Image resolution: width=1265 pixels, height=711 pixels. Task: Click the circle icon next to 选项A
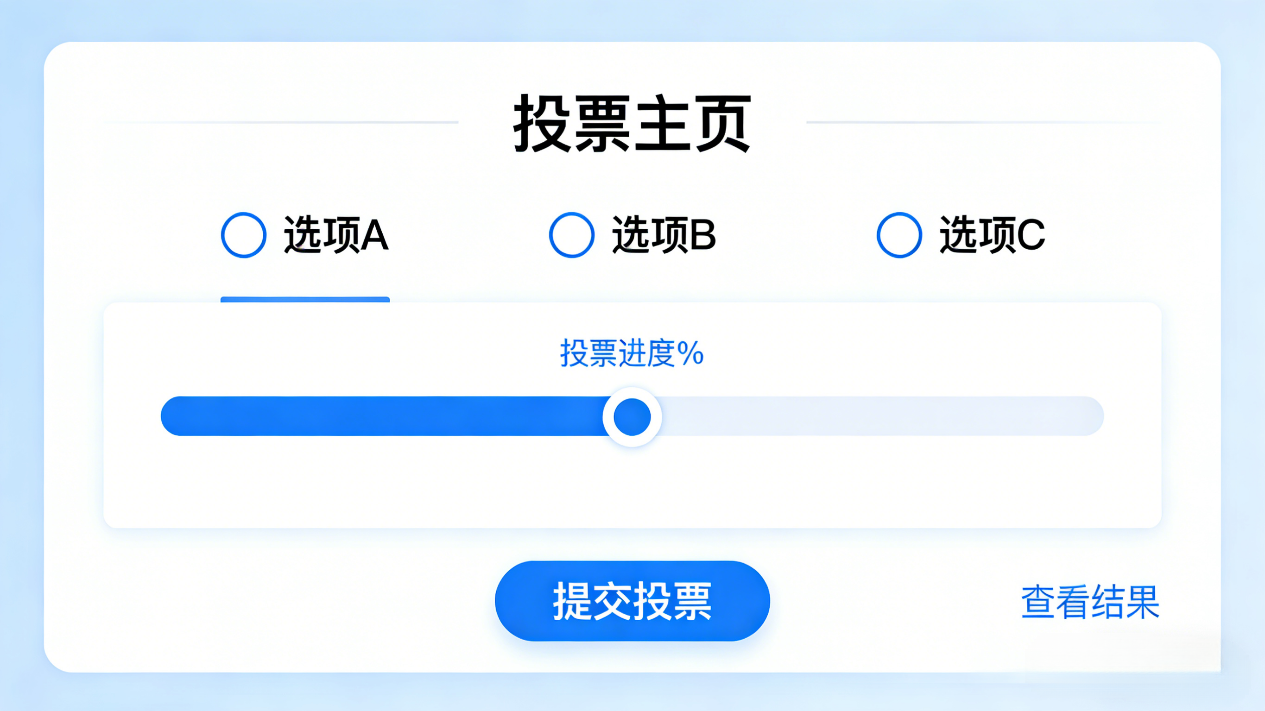click(x=243, y=235)
